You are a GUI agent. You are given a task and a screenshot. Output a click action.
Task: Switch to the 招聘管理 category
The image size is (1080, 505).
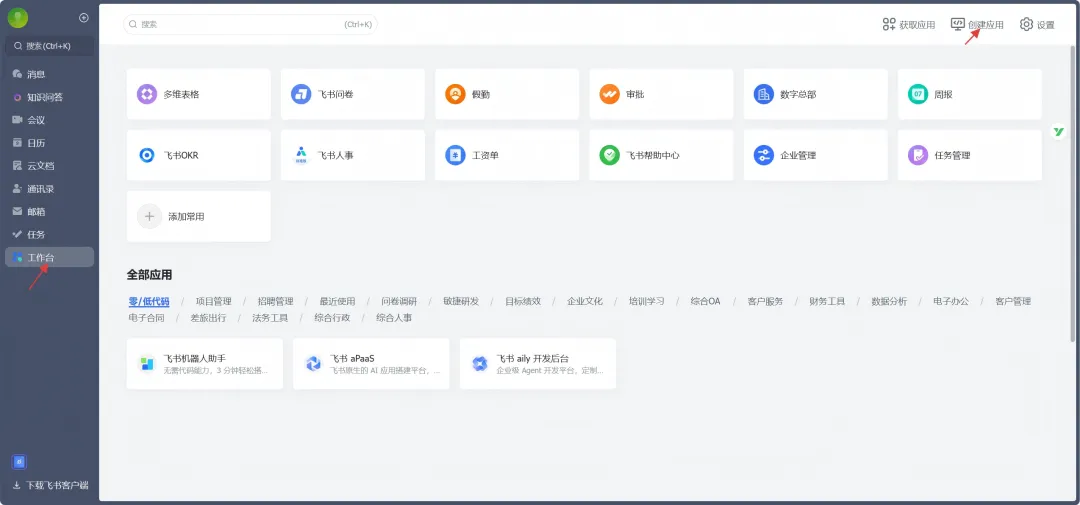pyautogui.click(x=276, y=301)
